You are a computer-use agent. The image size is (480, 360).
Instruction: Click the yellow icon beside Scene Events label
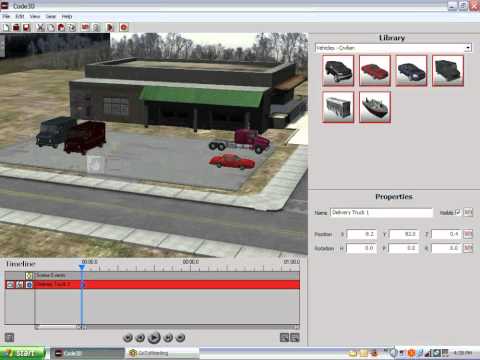tap(29, 275)
